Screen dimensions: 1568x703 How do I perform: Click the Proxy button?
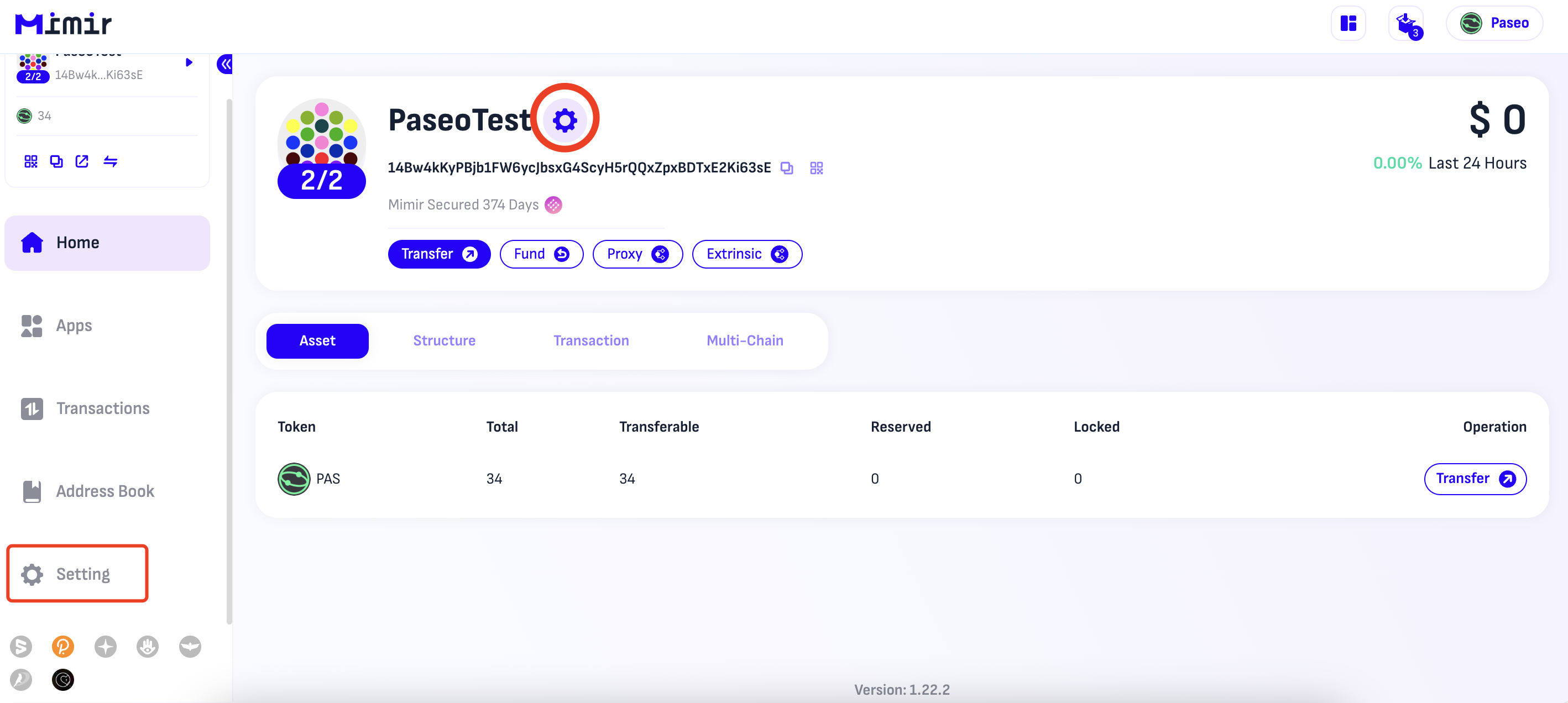(637, 254)
